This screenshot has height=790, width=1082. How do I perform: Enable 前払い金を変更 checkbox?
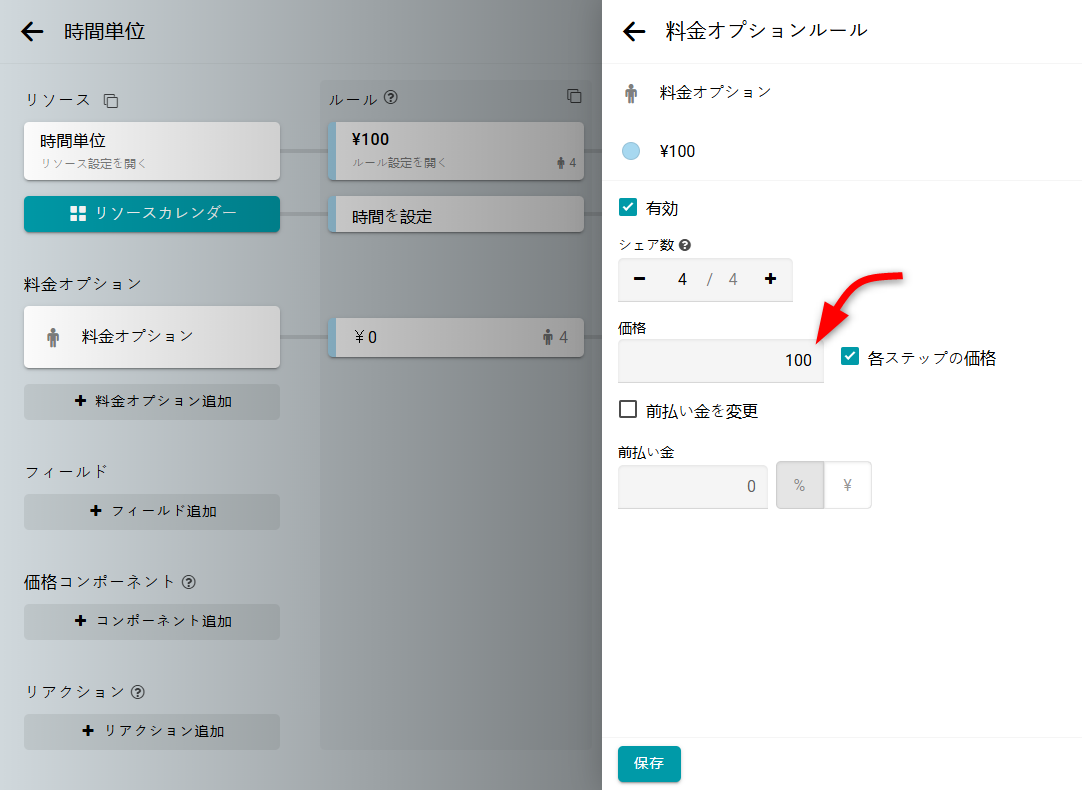628,409
